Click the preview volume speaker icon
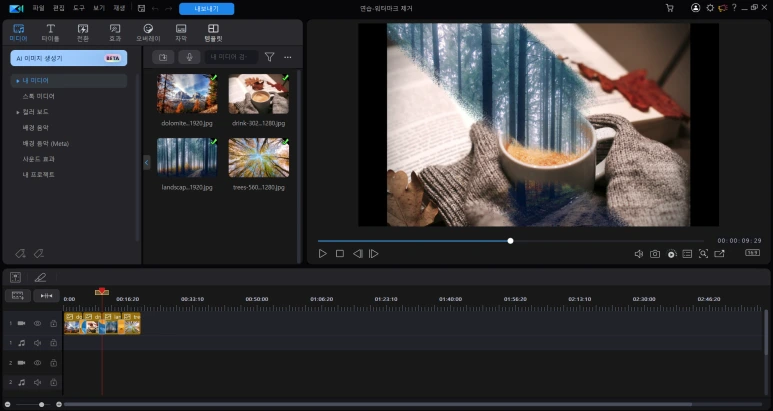Image resolution: width=773 pixels, height=411 pixels. click(x=638, y=254)
